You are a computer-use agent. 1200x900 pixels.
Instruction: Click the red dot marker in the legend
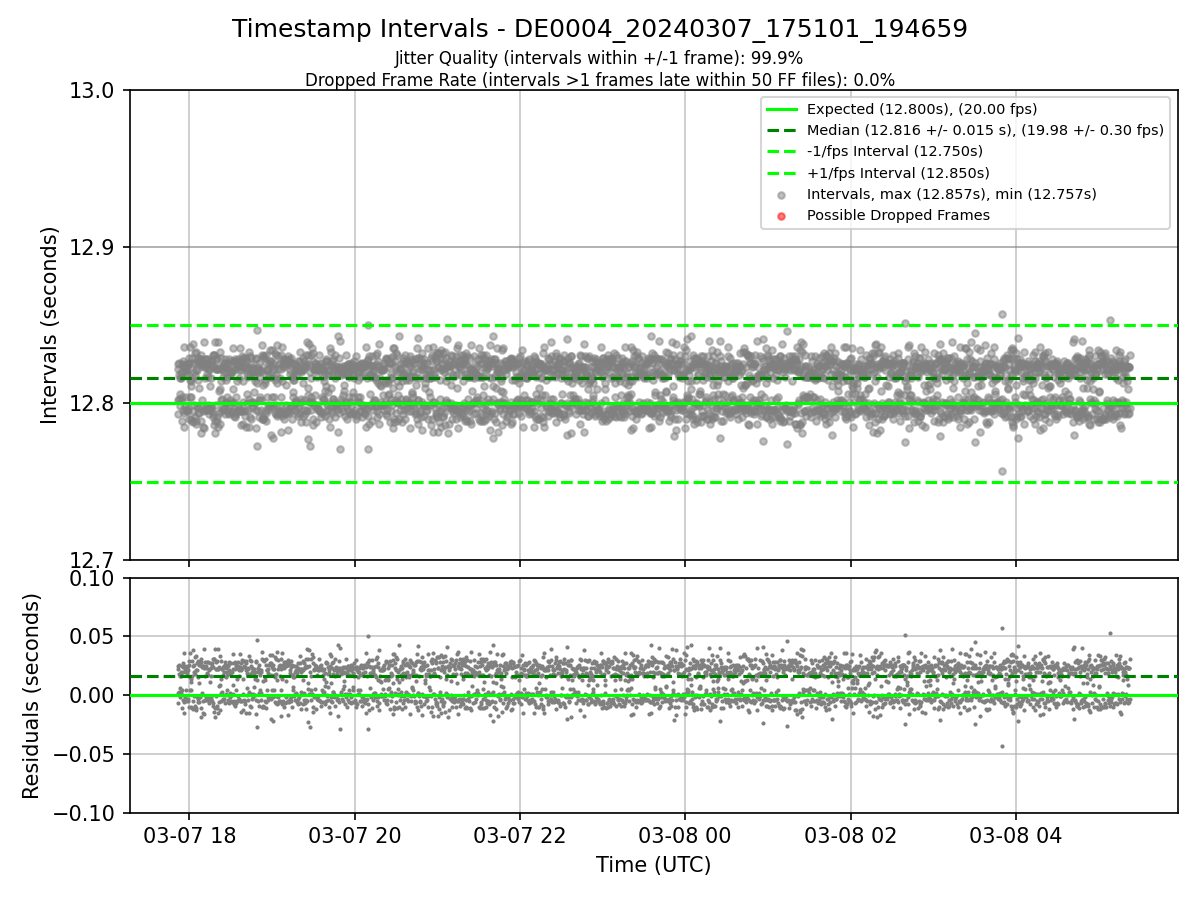coord(782,216)
